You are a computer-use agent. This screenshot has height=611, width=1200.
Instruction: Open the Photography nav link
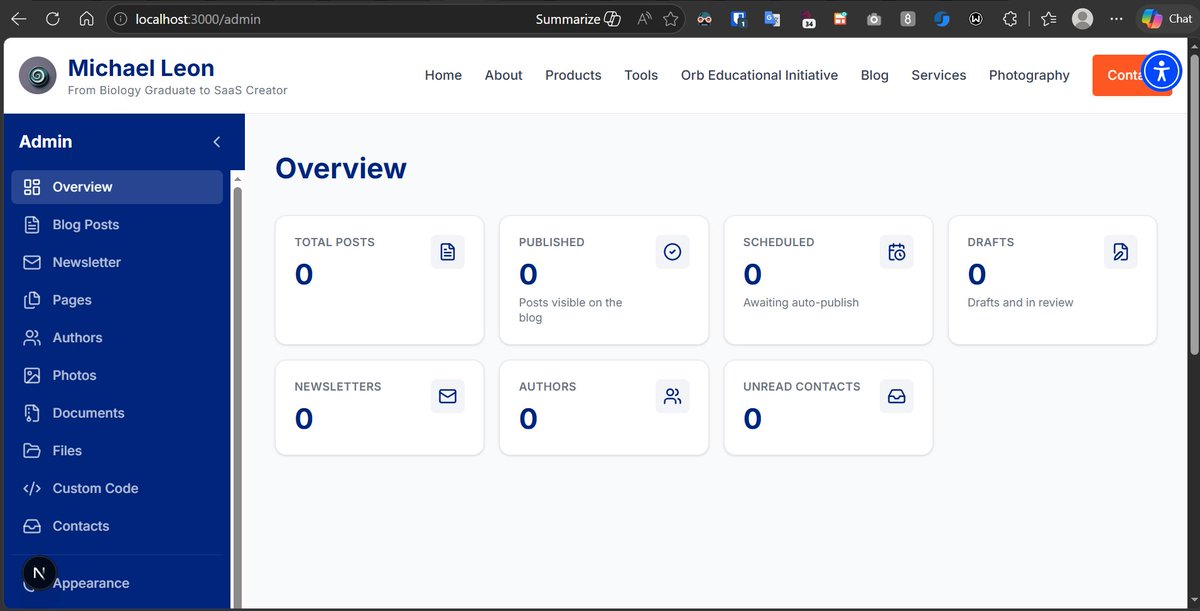pos(1029,75)
